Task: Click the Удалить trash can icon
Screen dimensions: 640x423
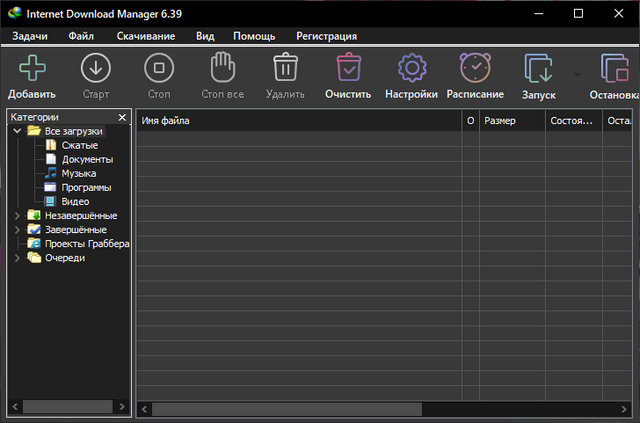Action: [x=286, y=68]
